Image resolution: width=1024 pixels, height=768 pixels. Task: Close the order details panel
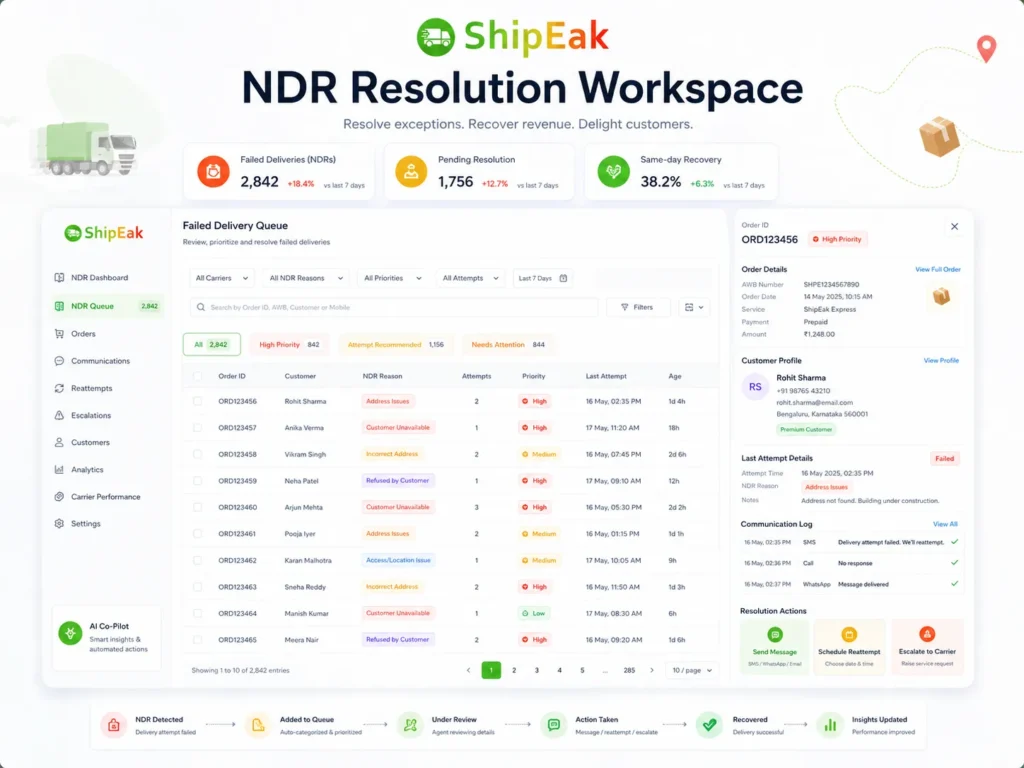pos(955,227)
